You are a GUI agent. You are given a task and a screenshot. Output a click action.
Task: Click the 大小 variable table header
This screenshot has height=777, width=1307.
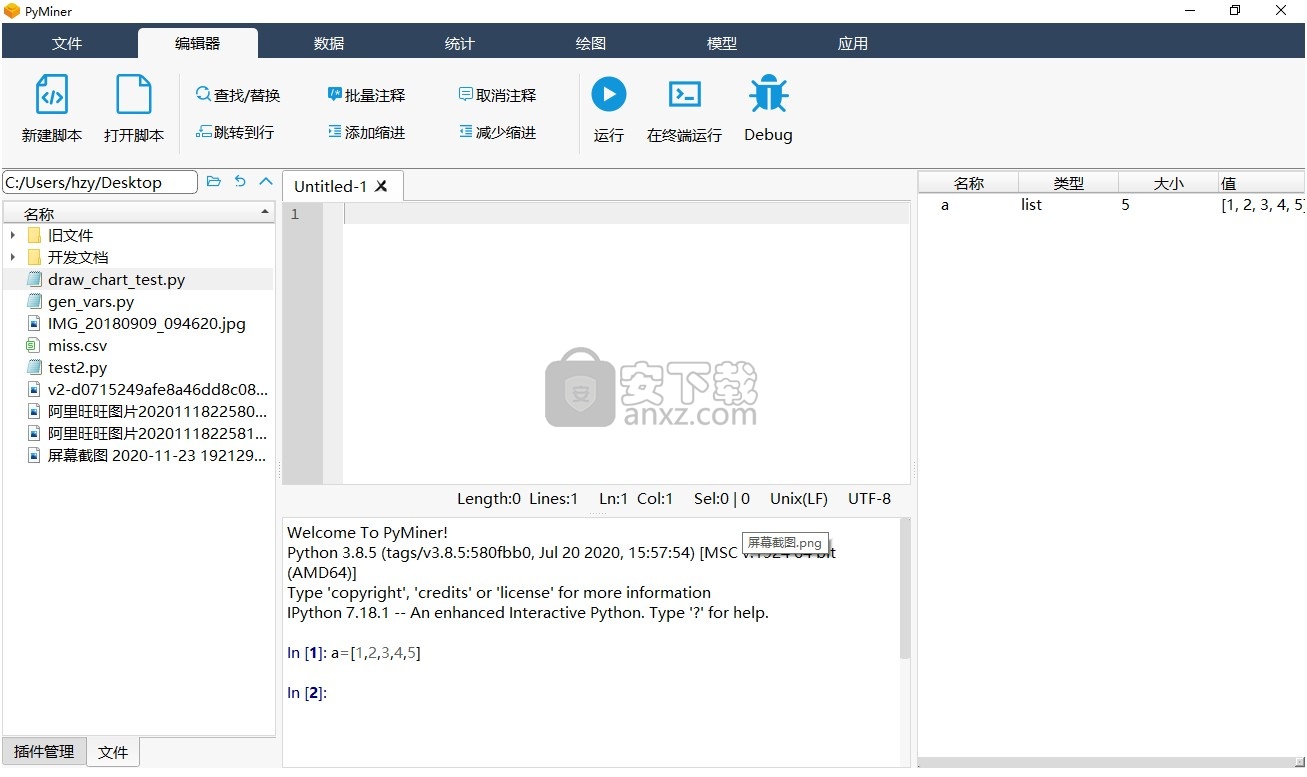pos(1169,183)
